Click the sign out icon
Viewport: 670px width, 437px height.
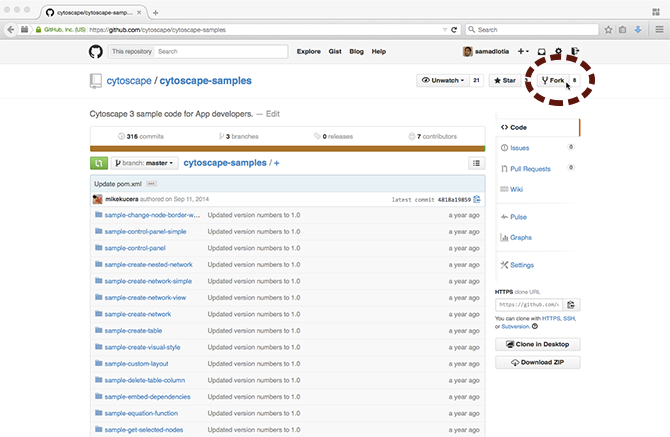(x=575, y=51)
